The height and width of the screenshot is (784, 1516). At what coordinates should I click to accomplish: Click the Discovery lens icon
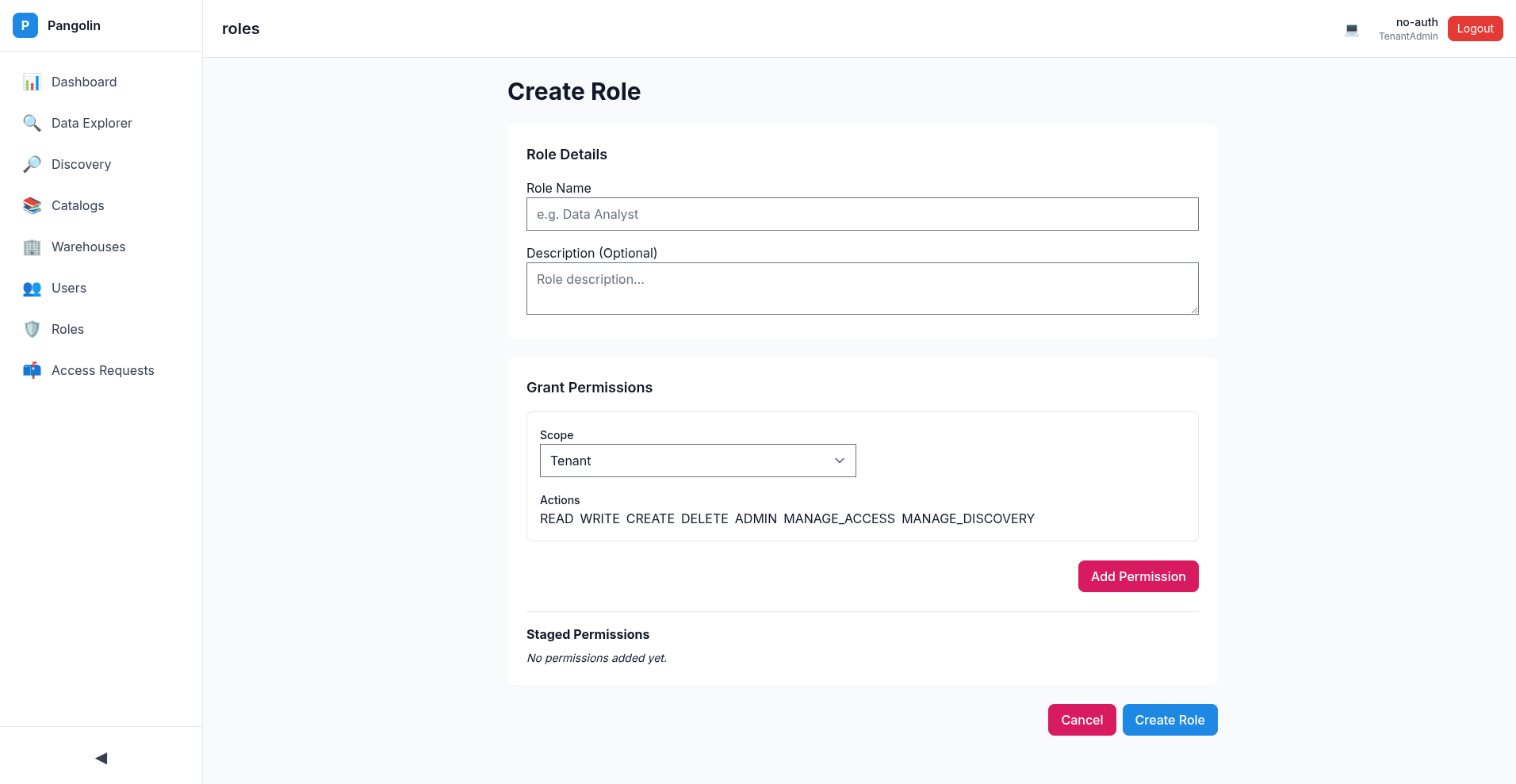coord(32,164)
